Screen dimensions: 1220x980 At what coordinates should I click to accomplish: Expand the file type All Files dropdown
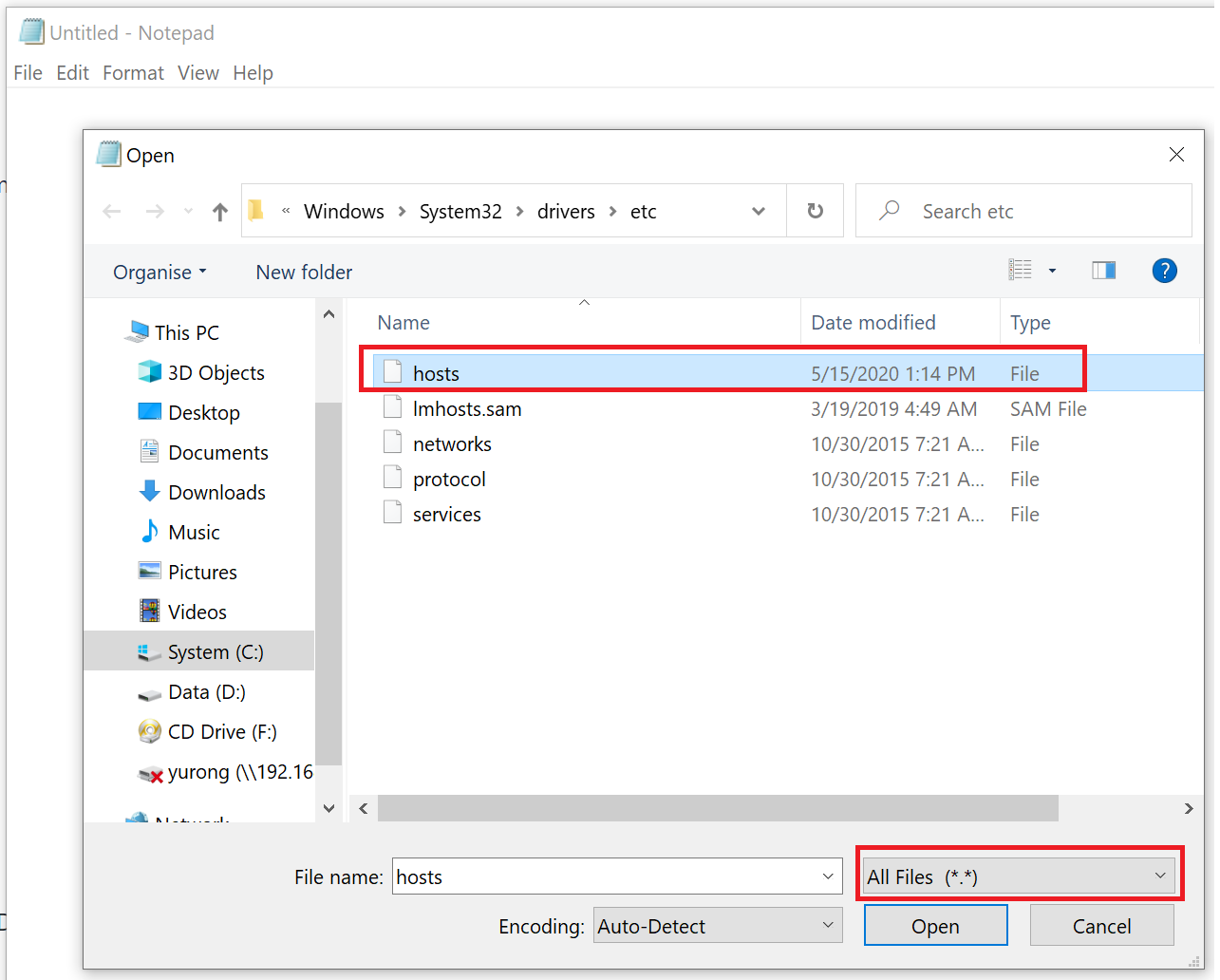1018,876
